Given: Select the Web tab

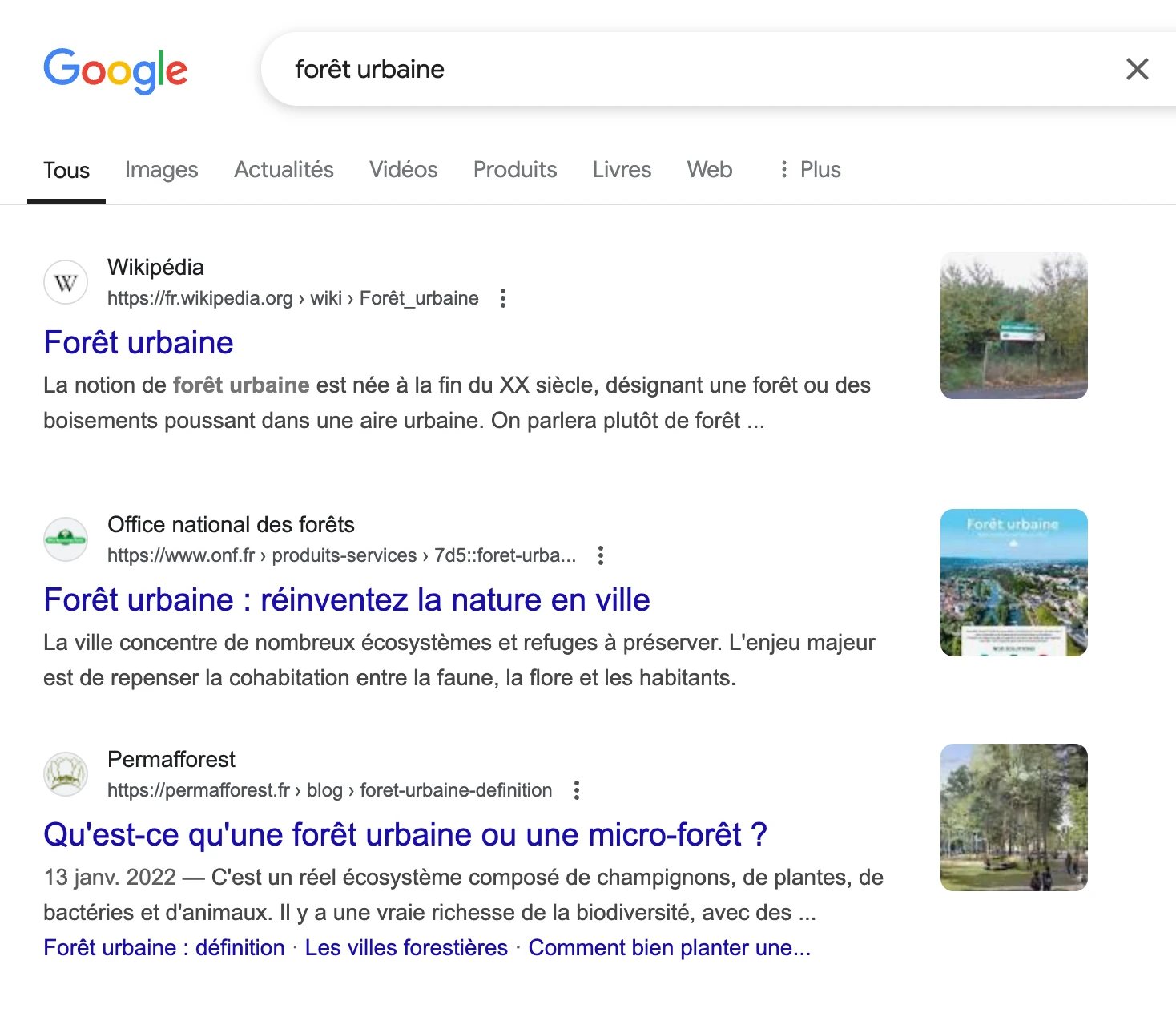Looking at the screenshot, I should coord(710,170).
